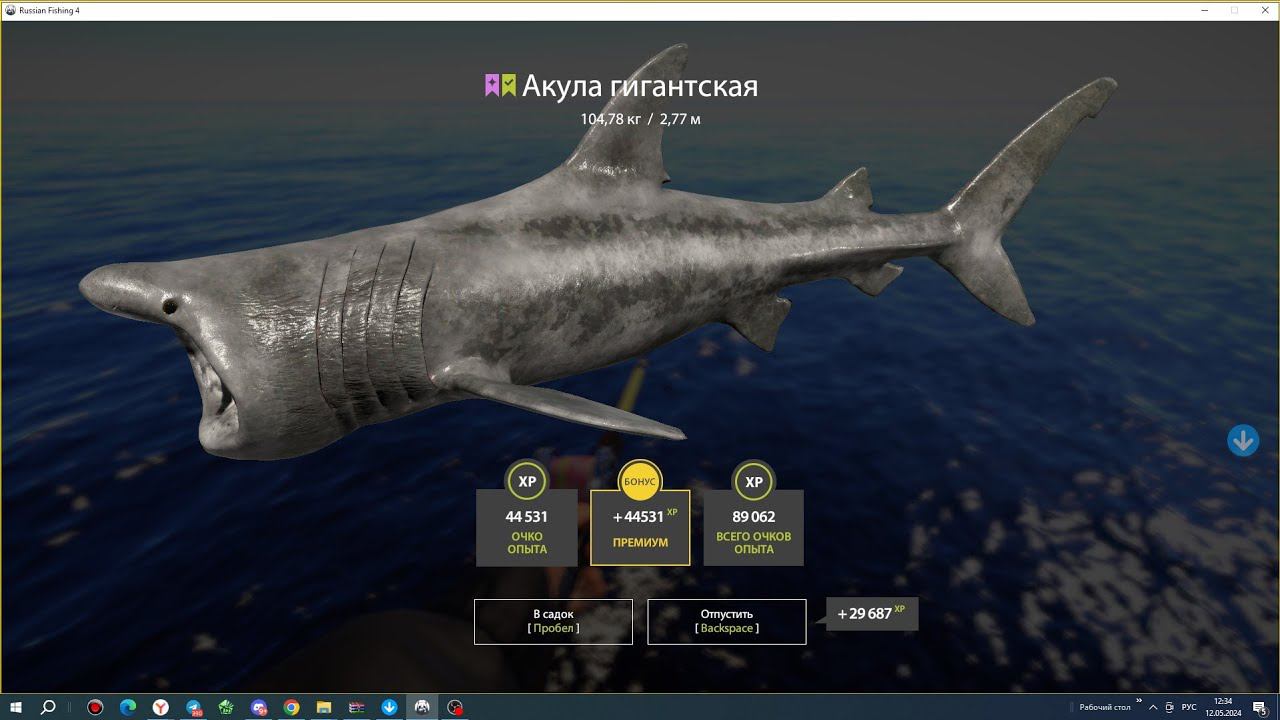Open the clock showing 12:34
Screen dimensions: 1280x720
[x=1223, y=707]
